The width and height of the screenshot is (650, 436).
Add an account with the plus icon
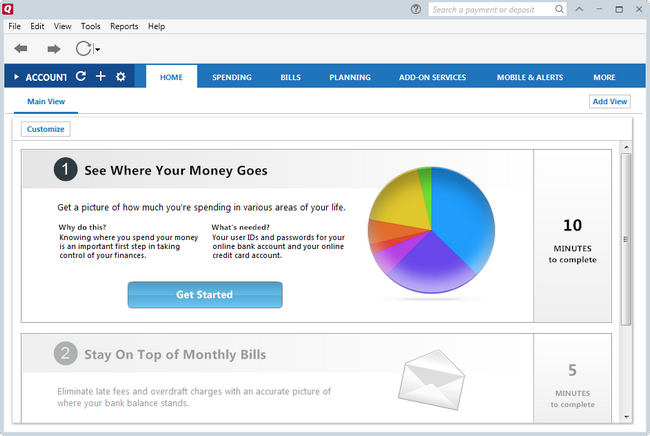100,76
